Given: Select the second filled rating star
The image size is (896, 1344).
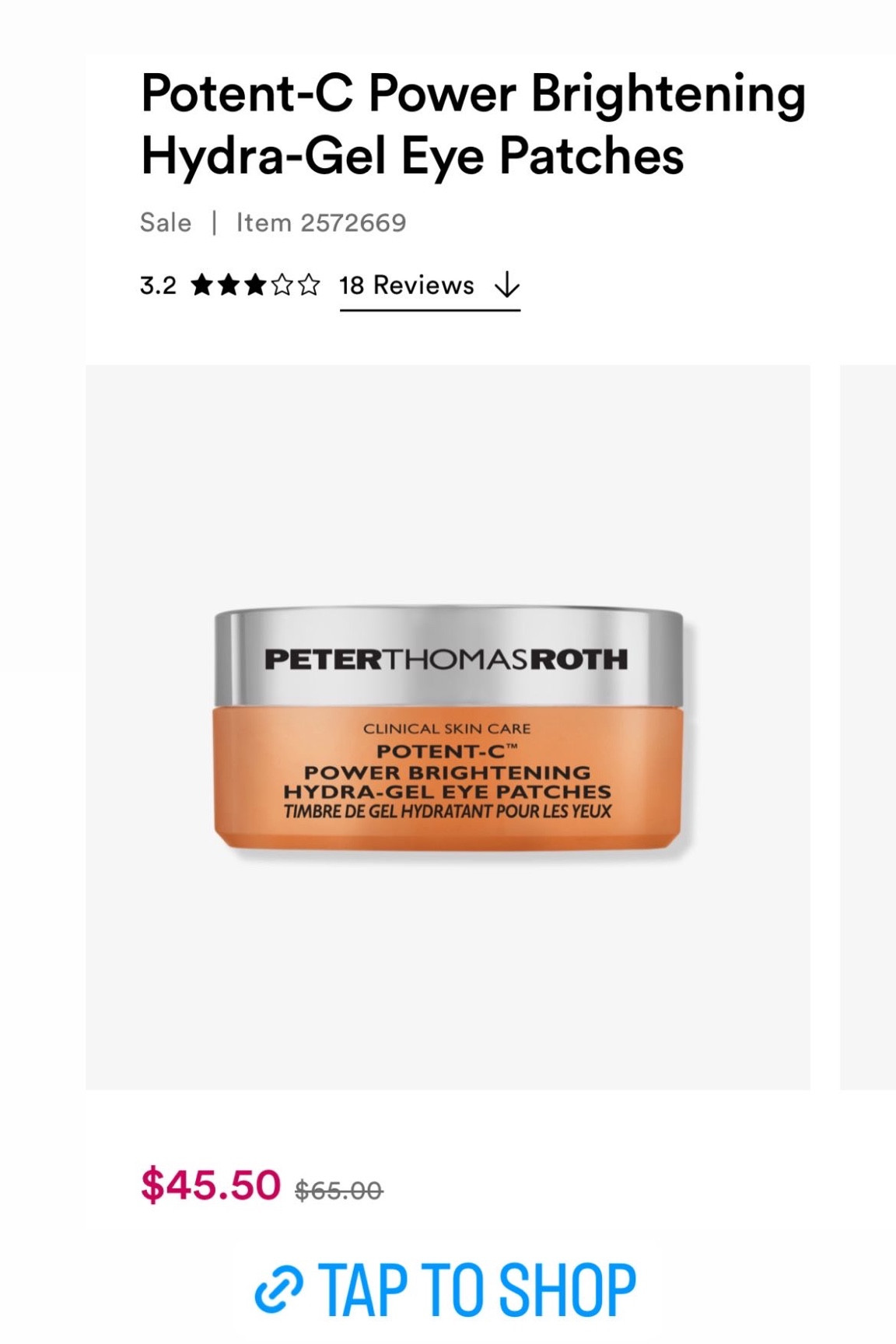Looking at the screenshot, I should pyautogui.click(x=229, y=285).
